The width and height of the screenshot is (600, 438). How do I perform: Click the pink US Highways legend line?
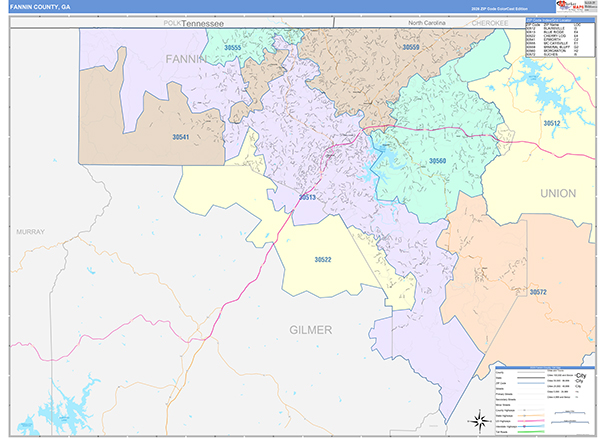[531, 421]
